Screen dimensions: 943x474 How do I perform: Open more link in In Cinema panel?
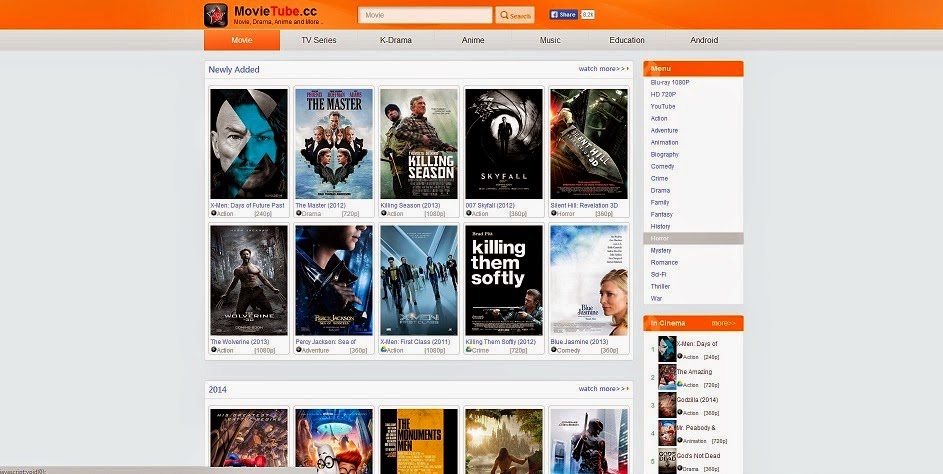pos(723,323)
